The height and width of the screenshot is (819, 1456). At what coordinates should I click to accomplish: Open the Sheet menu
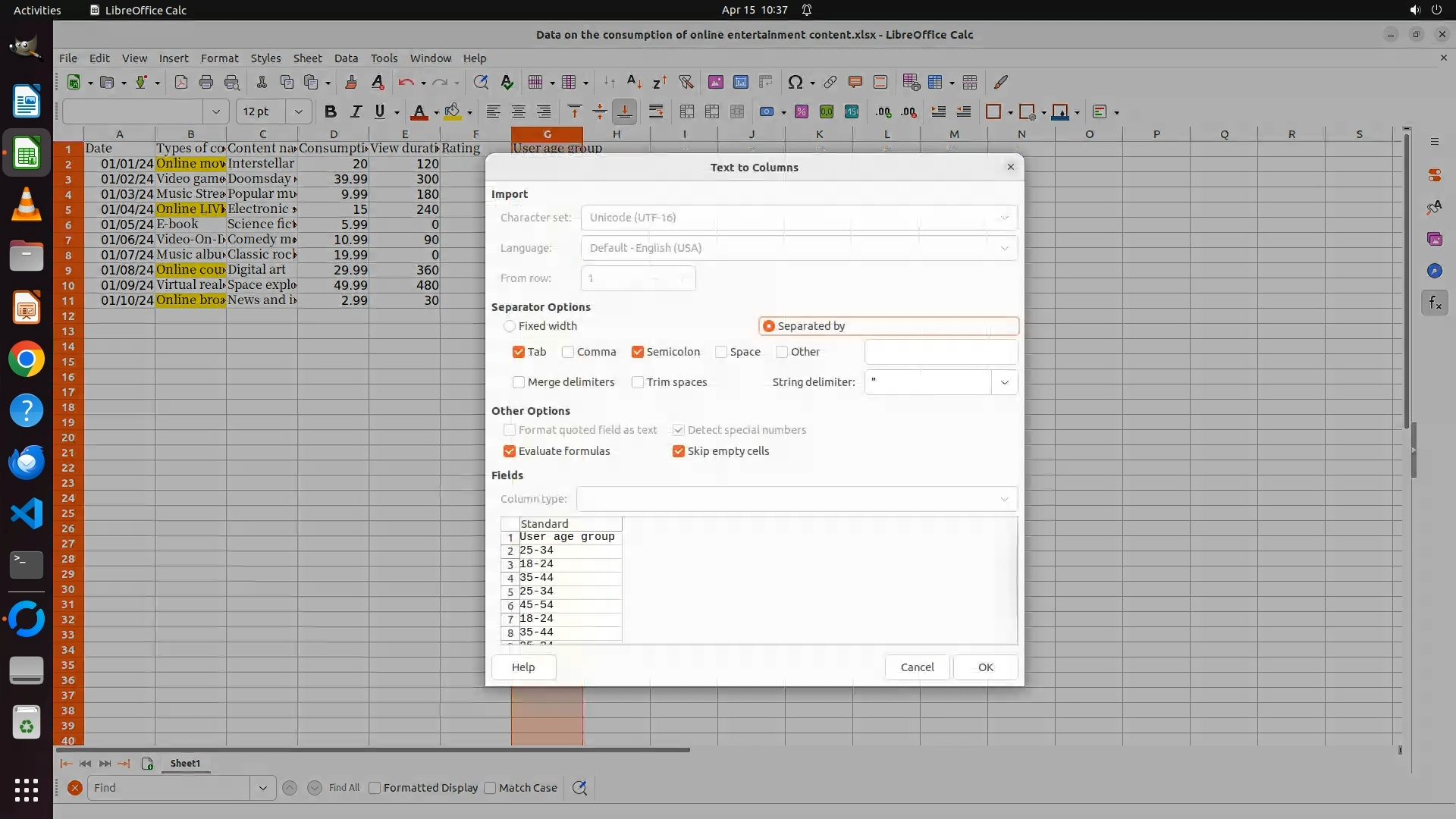[x=307, y=58]
